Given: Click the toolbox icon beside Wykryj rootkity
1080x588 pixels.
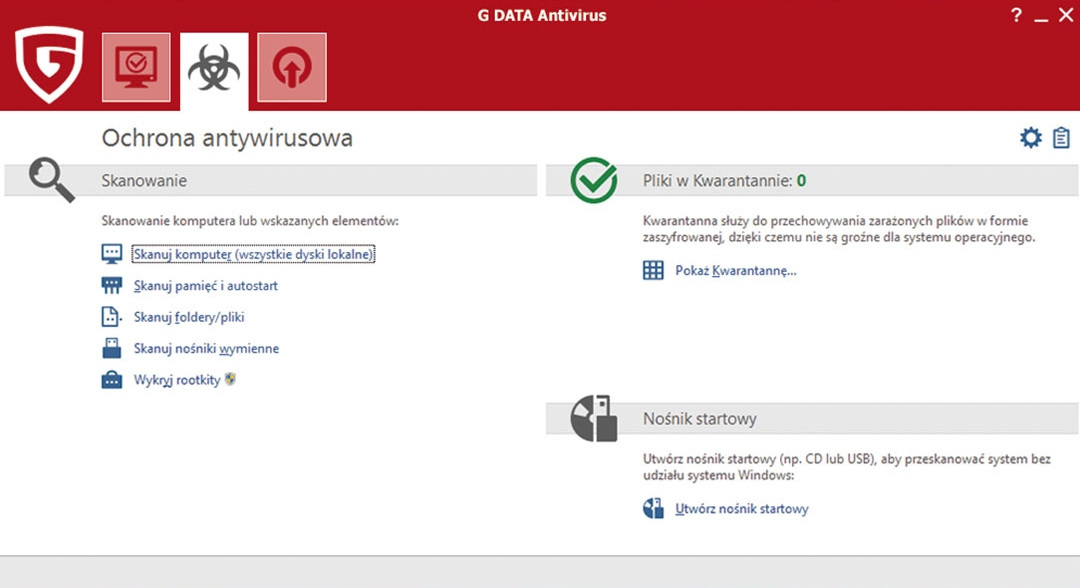Looking at the screenshot, I should (x=112, y=379).
